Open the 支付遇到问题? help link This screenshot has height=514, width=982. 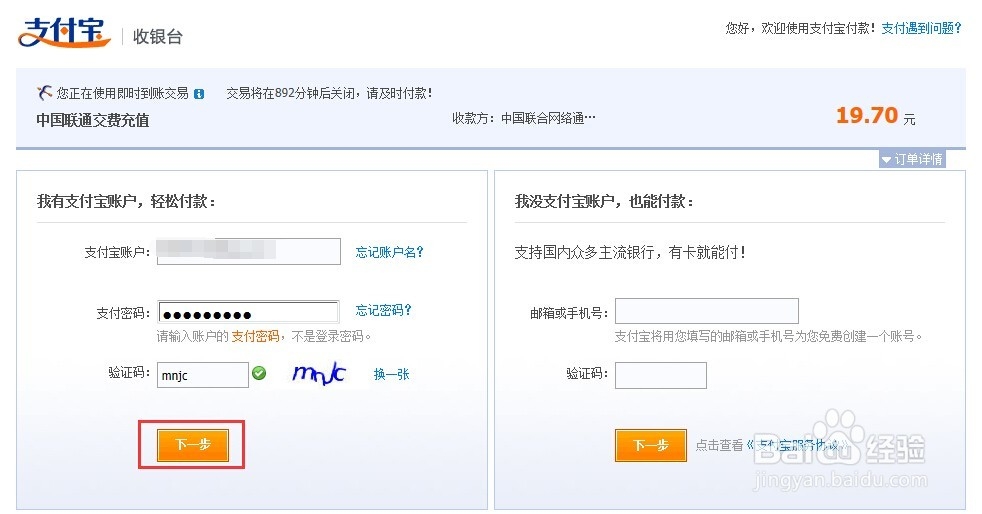[x=921, y=29]
